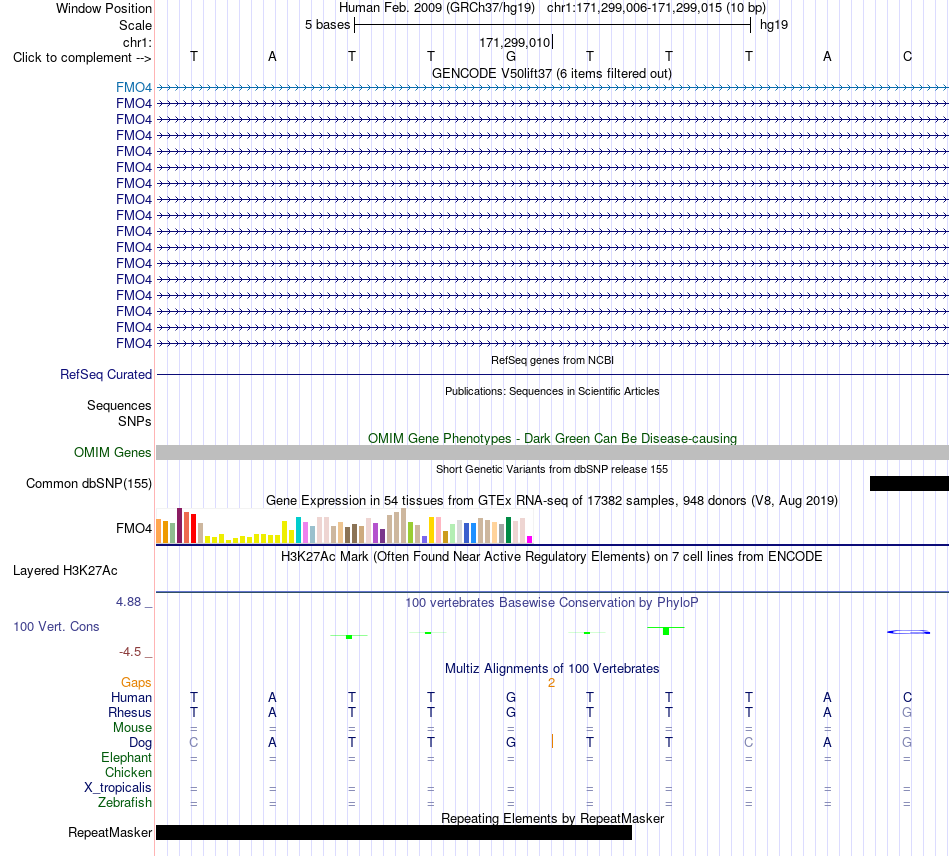Screen dimensions: 950x856
Task: Click the orange gap count '2'
Action: (551, 683)
